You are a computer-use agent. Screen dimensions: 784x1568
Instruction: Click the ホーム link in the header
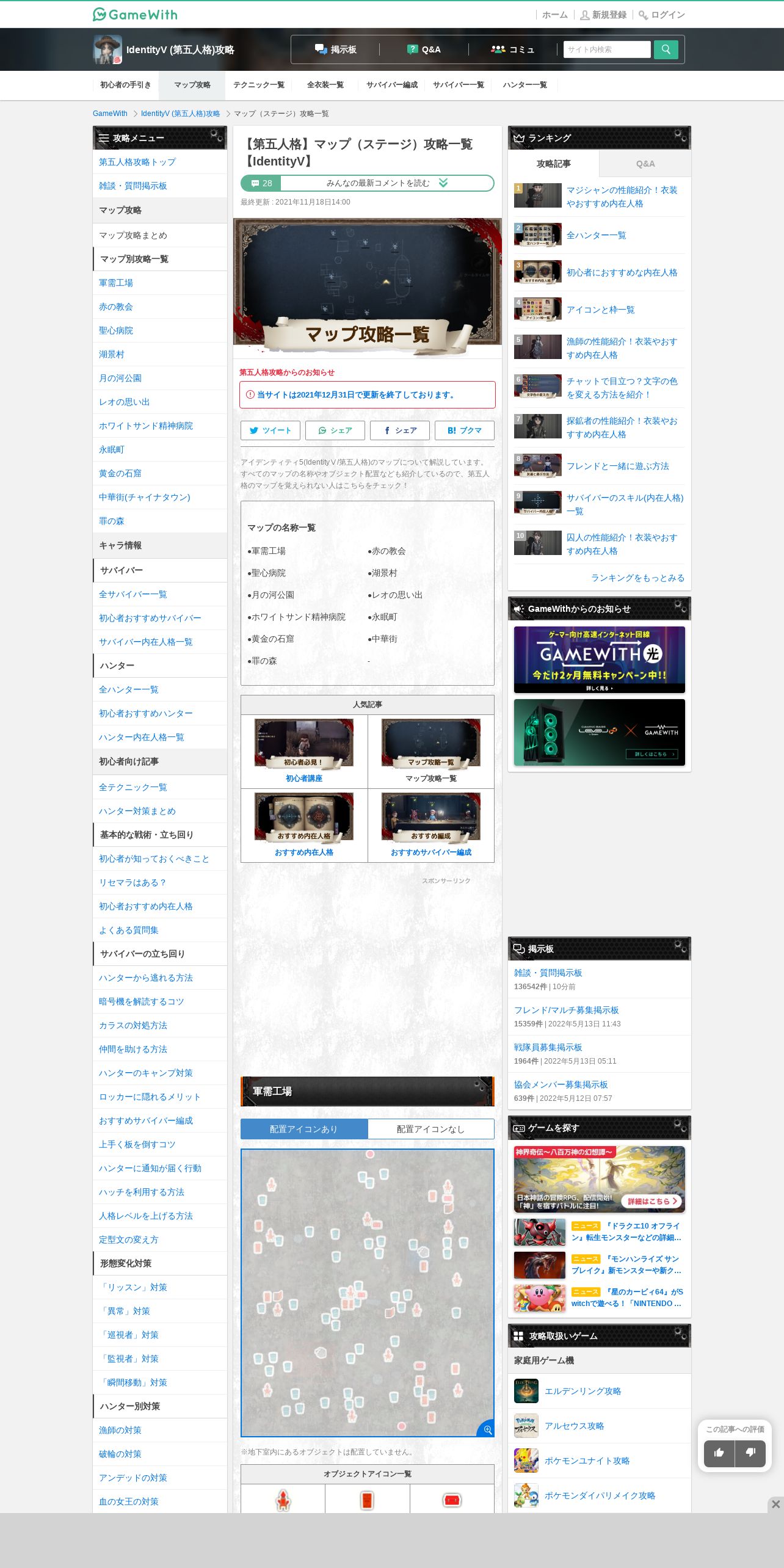tap(555, 15)
